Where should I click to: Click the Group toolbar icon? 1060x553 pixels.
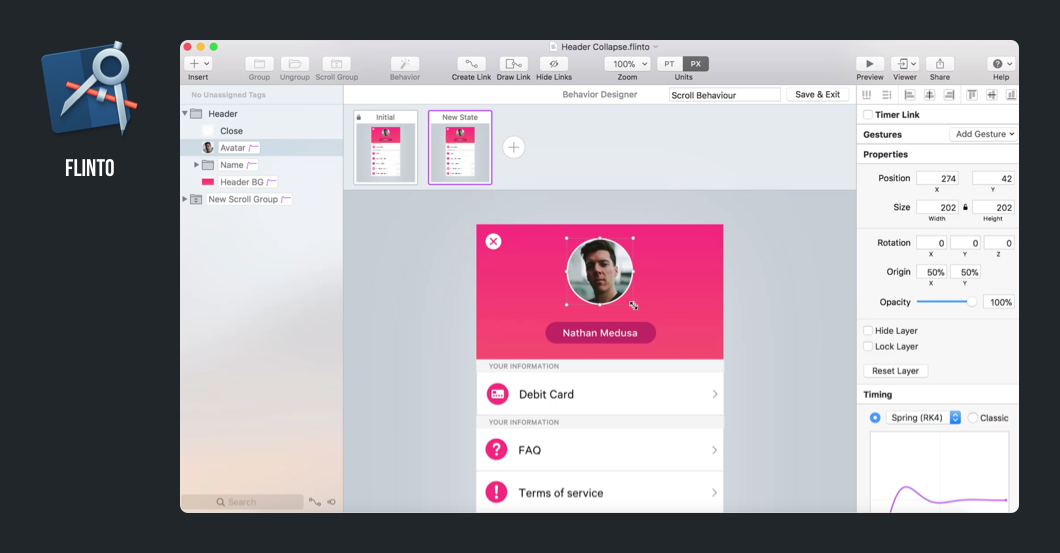259,64
